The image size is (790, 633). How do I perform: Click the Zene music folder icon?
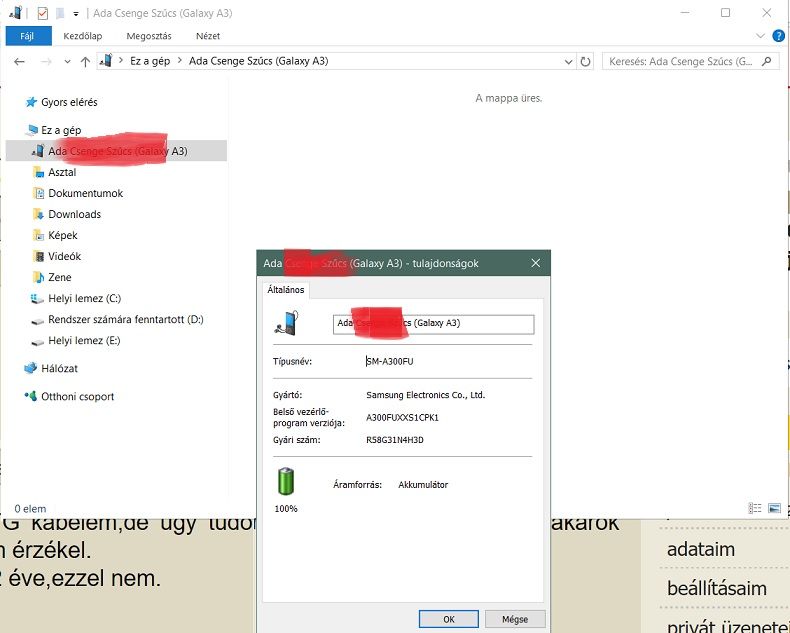(38, 277)
